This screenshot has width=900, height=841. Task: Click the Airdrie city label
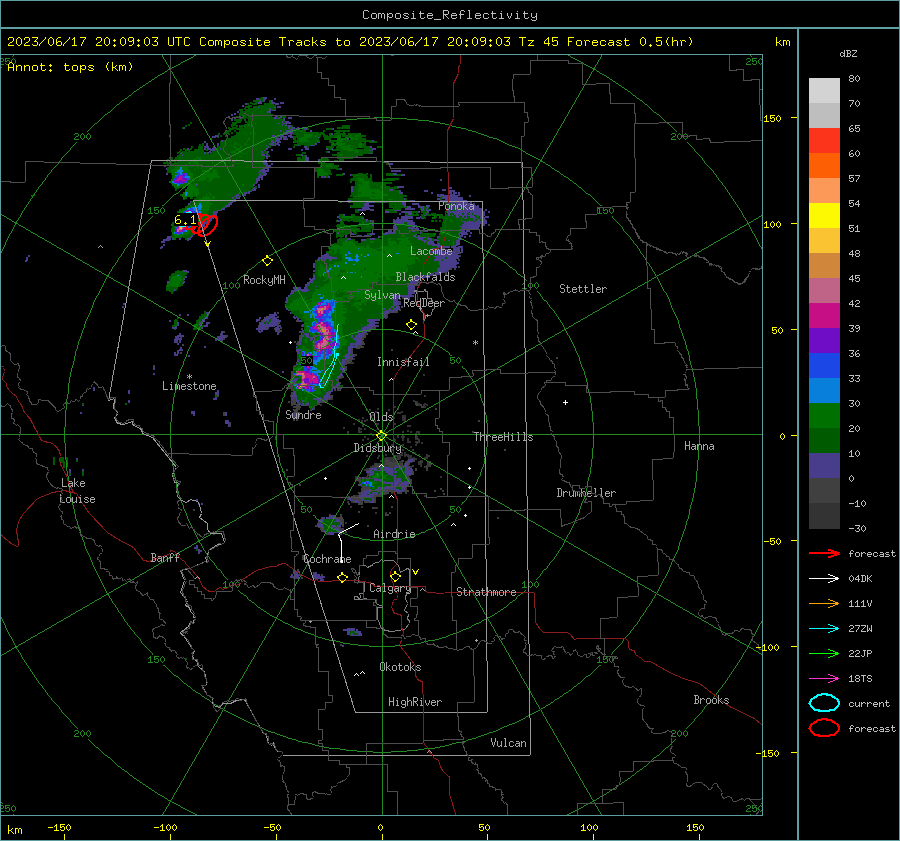(x=394, y=534)
